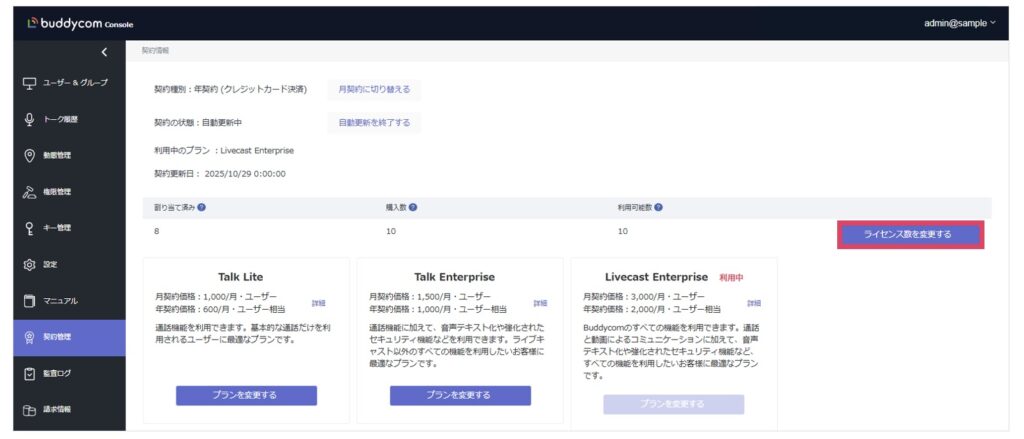Viewport: 1024px width, 439px height.
Task: Open ユーザー＆グループ monitor icon in sidebar
Action: click(x=29, y=82)
